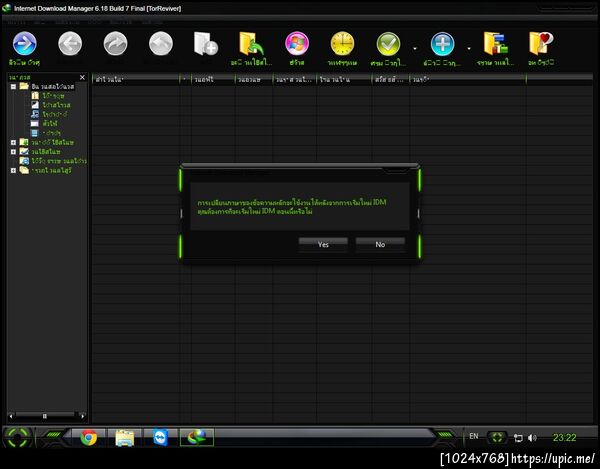Click the green arrows tray icon
The height and width of the screenshot is (469, 600).
[x=497, y=437]
